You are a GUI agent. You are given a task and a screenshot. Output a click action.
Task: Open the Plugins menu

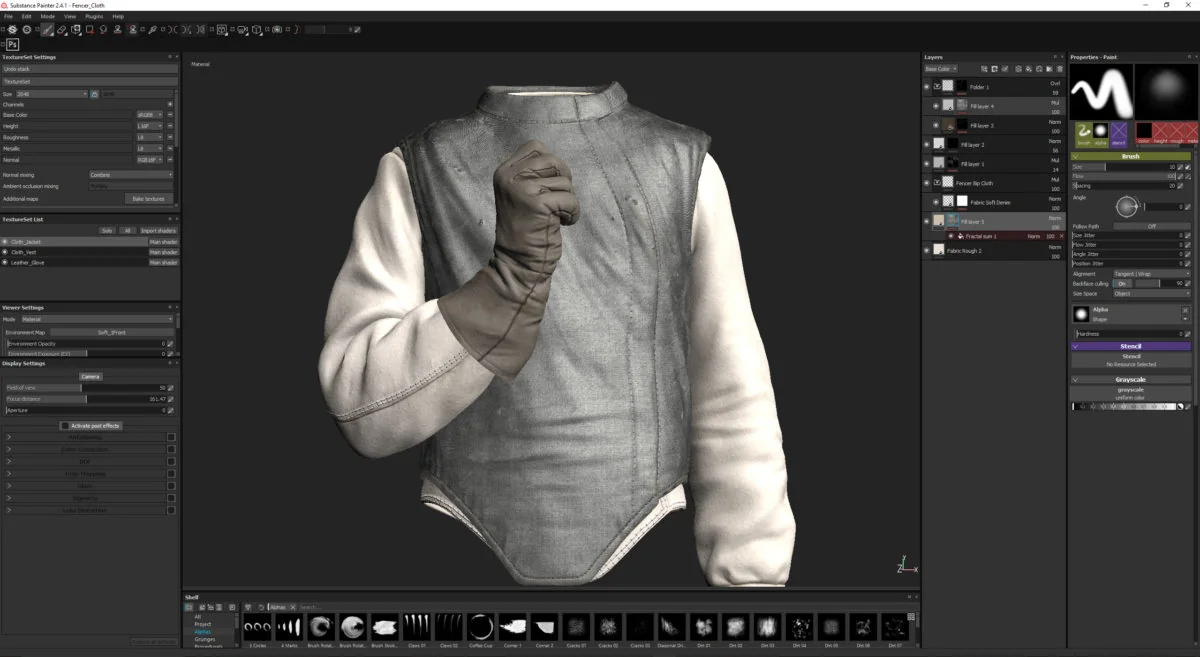pos(96,15)
